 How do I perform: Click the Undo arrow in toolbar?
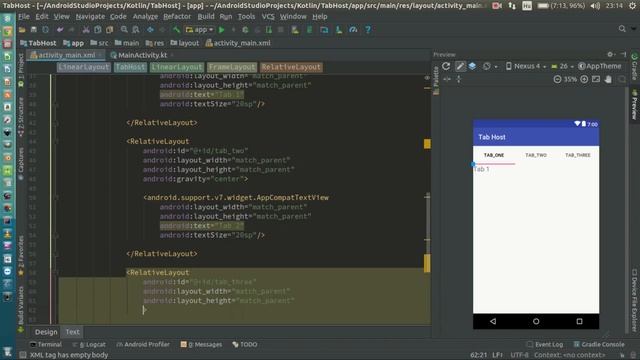click(60, 30)
